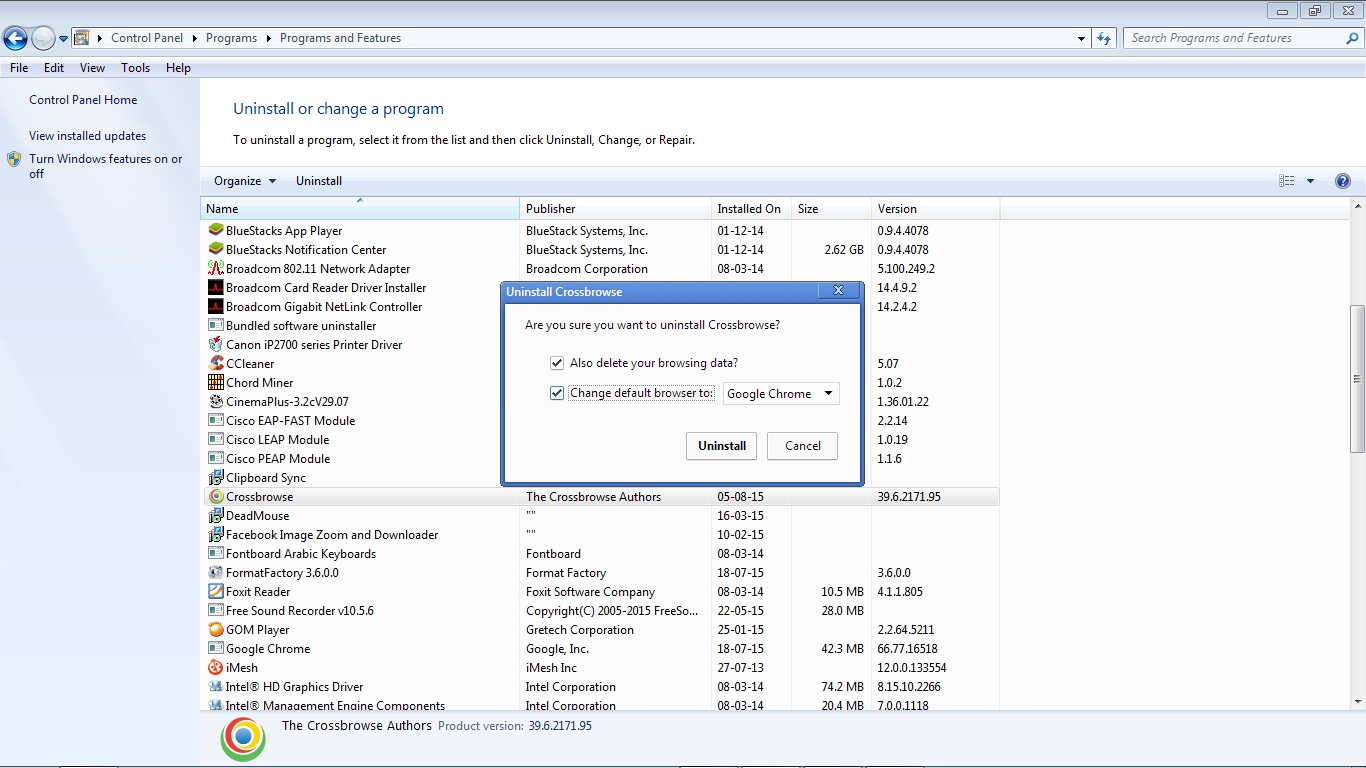The height and width of the screenshot is (768, 1366).
Task: Select Facebook Image Zoom and Downloader row
Action: (600, 535)
